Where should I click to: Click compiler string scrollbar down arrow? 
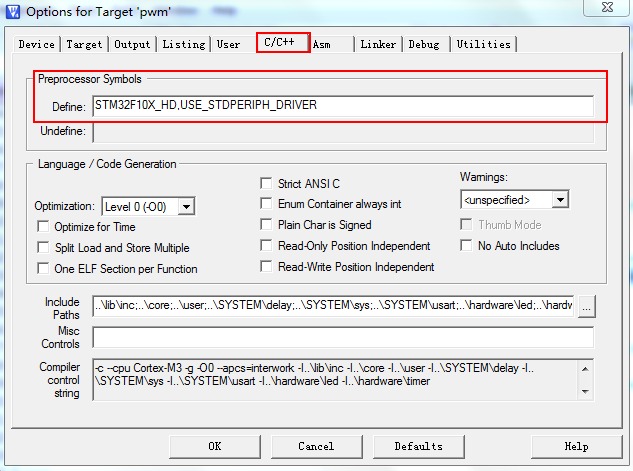tap(585, 391)
